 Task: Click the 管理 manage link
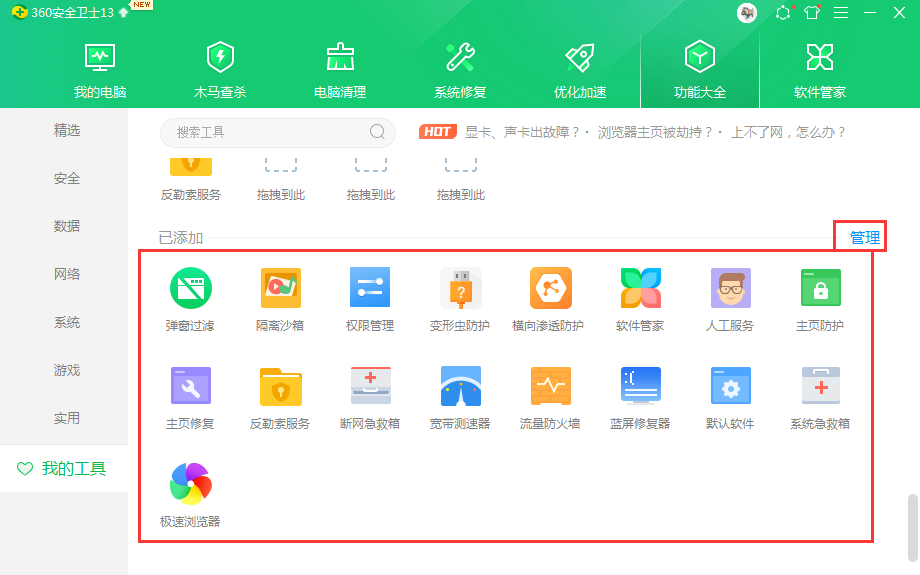[865, 238]
